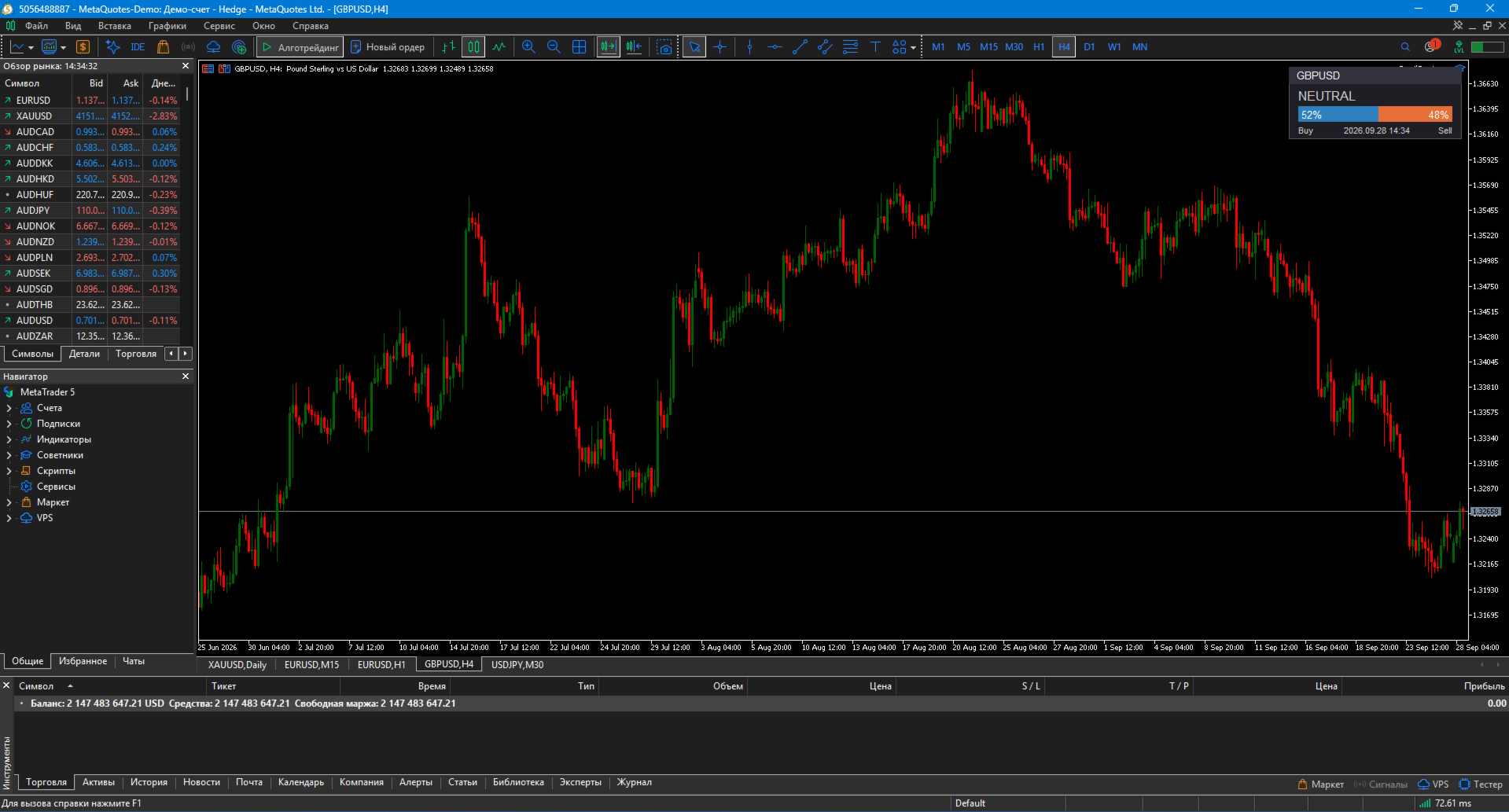The image size is (1509, 812).
Task: Select the XAUUSD row in Market Watch
Action: tap(90, 116)
